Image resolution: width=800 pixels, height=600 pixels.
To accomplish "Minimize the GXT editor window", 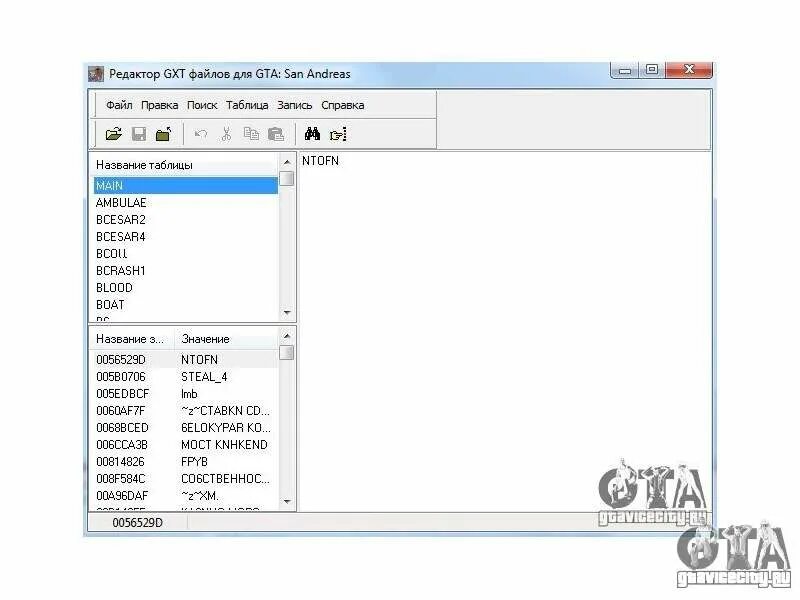I will tap(625, 70).
